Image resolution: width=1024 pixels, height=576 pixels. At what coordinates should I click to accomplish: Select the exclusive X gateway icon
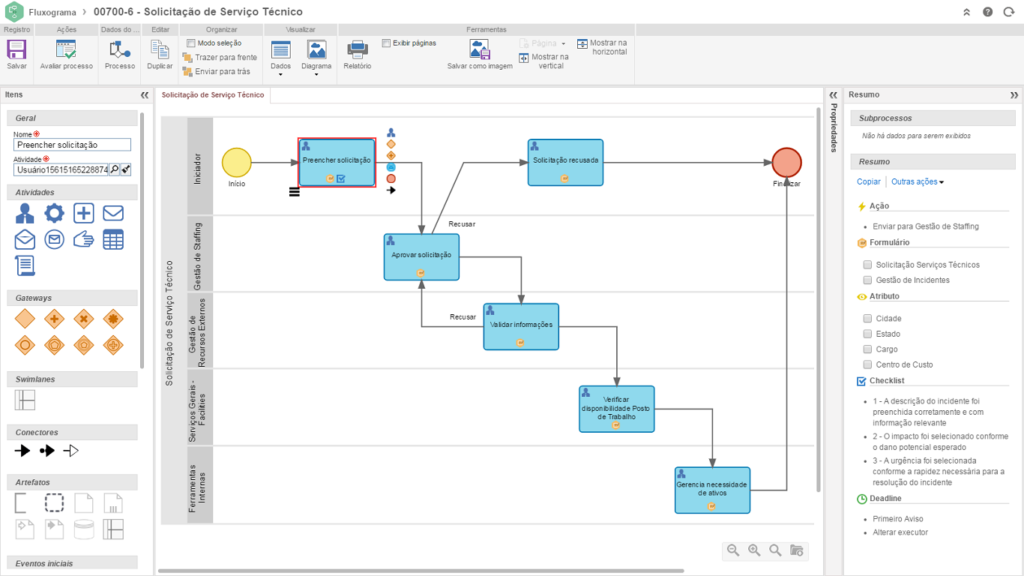tap(84, 320)
